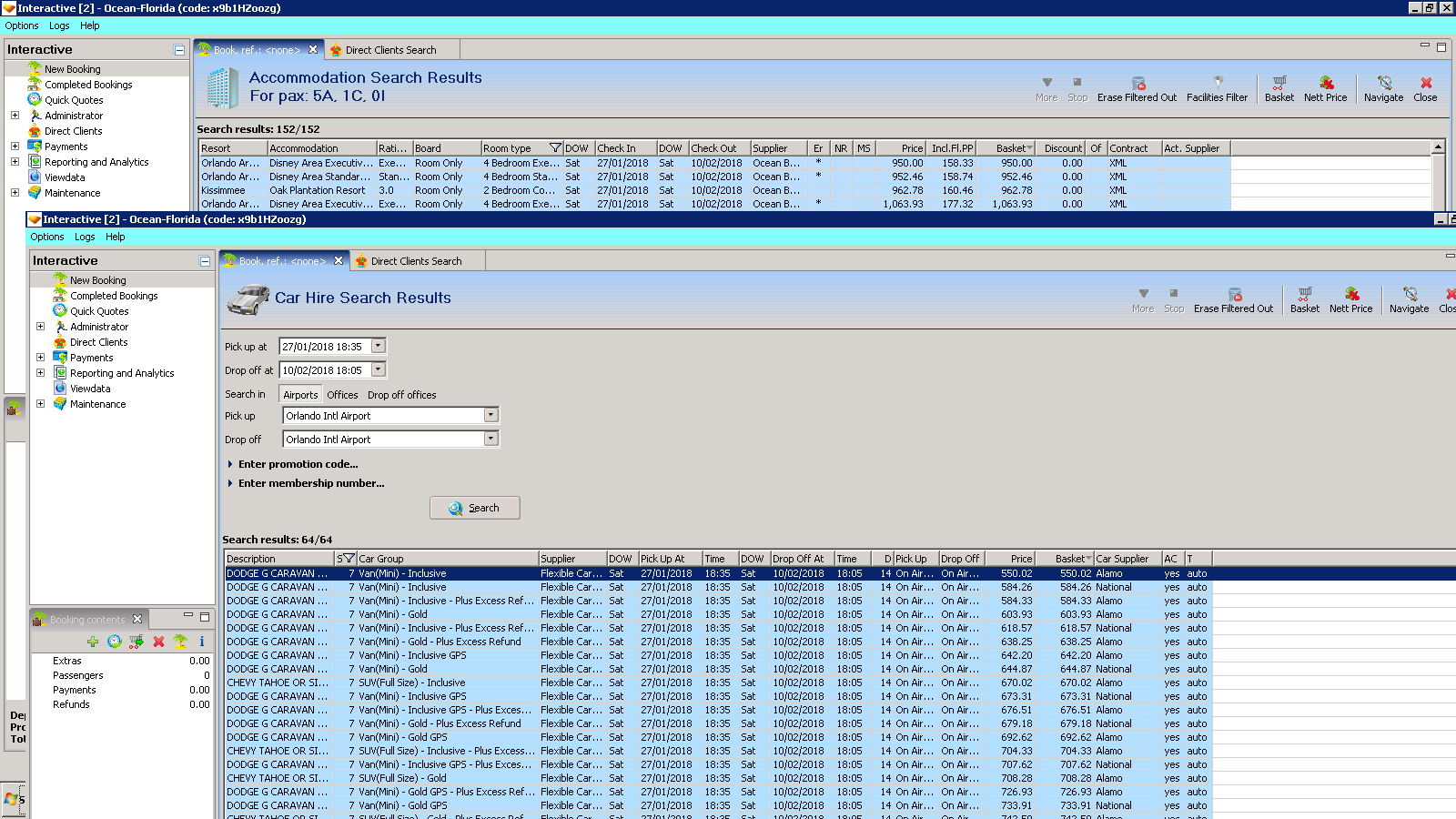Click the Search button
Viewport: 1456px width, 819px height.
click(x=474, y=508)
